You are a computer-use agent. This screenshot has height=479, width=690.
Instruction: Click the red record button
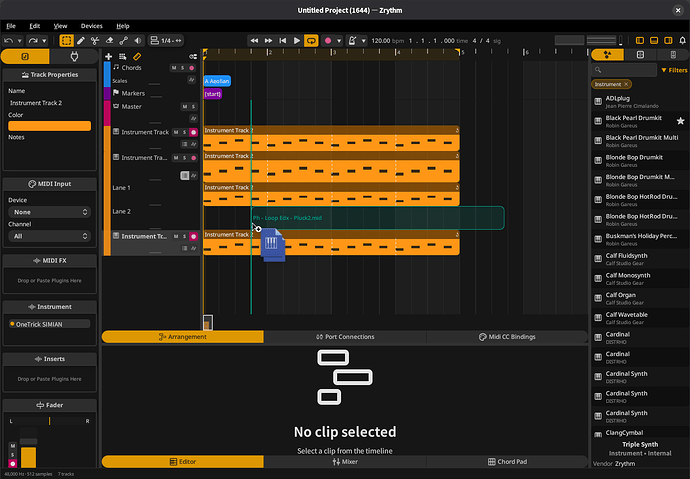coord(328,40)
